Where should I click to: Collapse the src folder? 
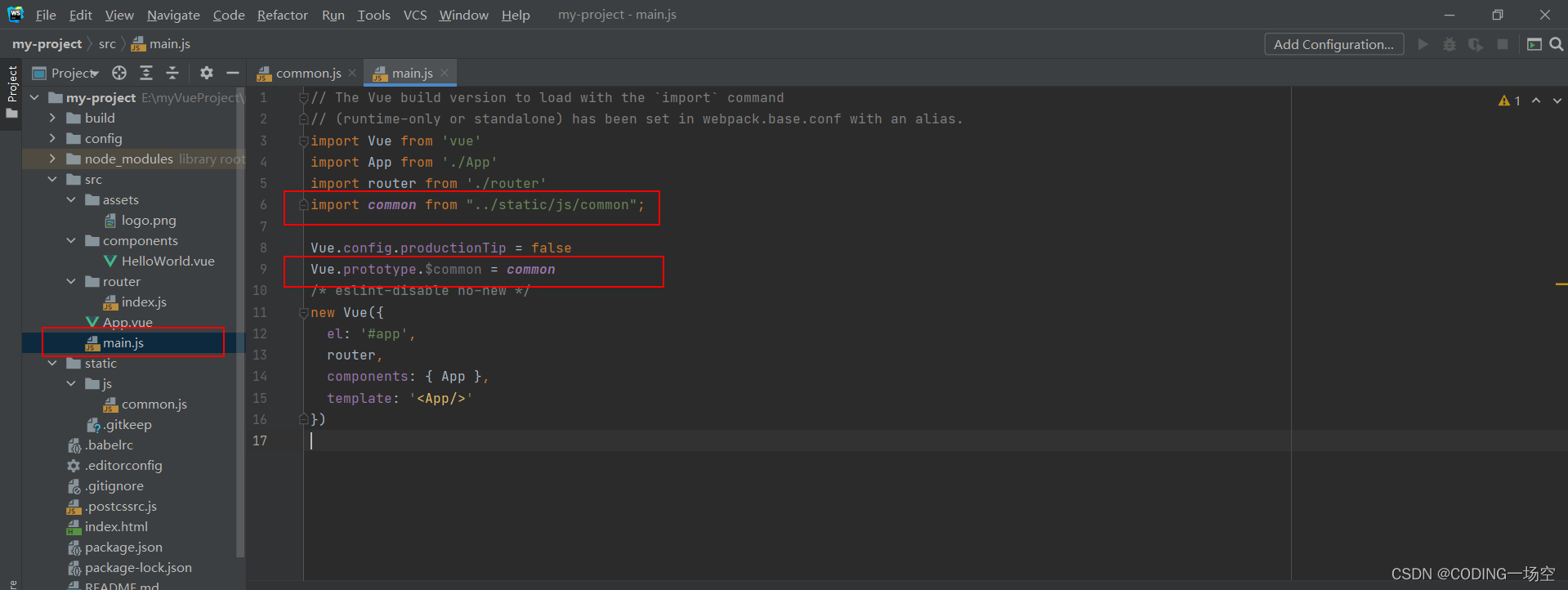52,179
